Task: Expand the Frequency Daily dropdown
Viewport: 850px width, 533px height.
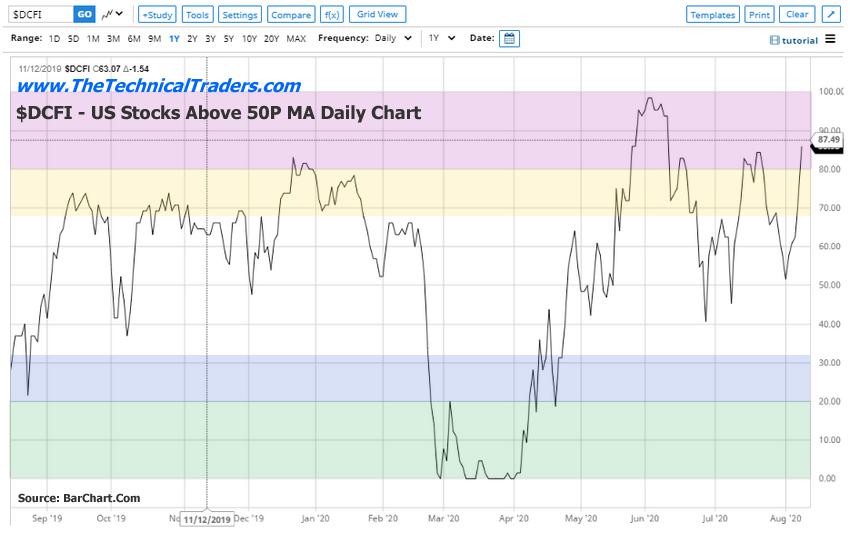Action: click(x=390, y=39)
